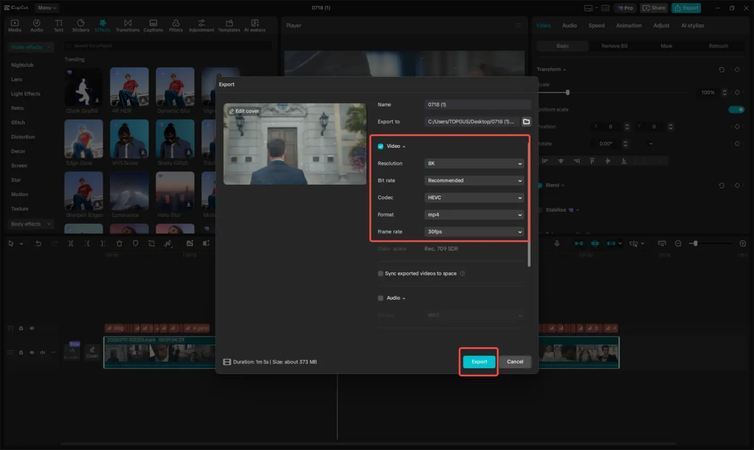Screen dimensions: 754x450
Task: Click the cyan Export button in dialog
Action: 479,361
